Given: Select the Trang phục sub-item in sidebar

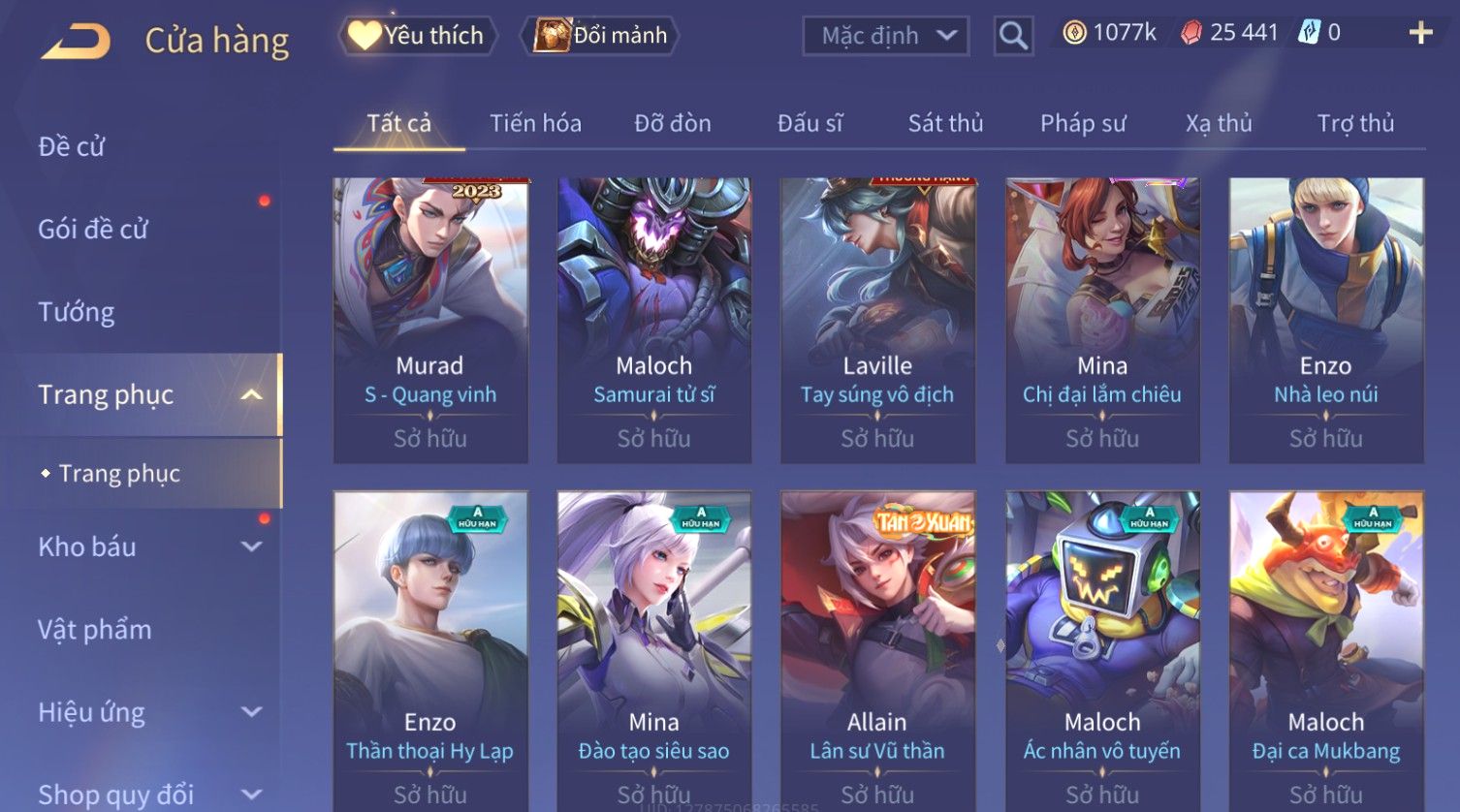Looking at the screenshot, I should [119, 473].
